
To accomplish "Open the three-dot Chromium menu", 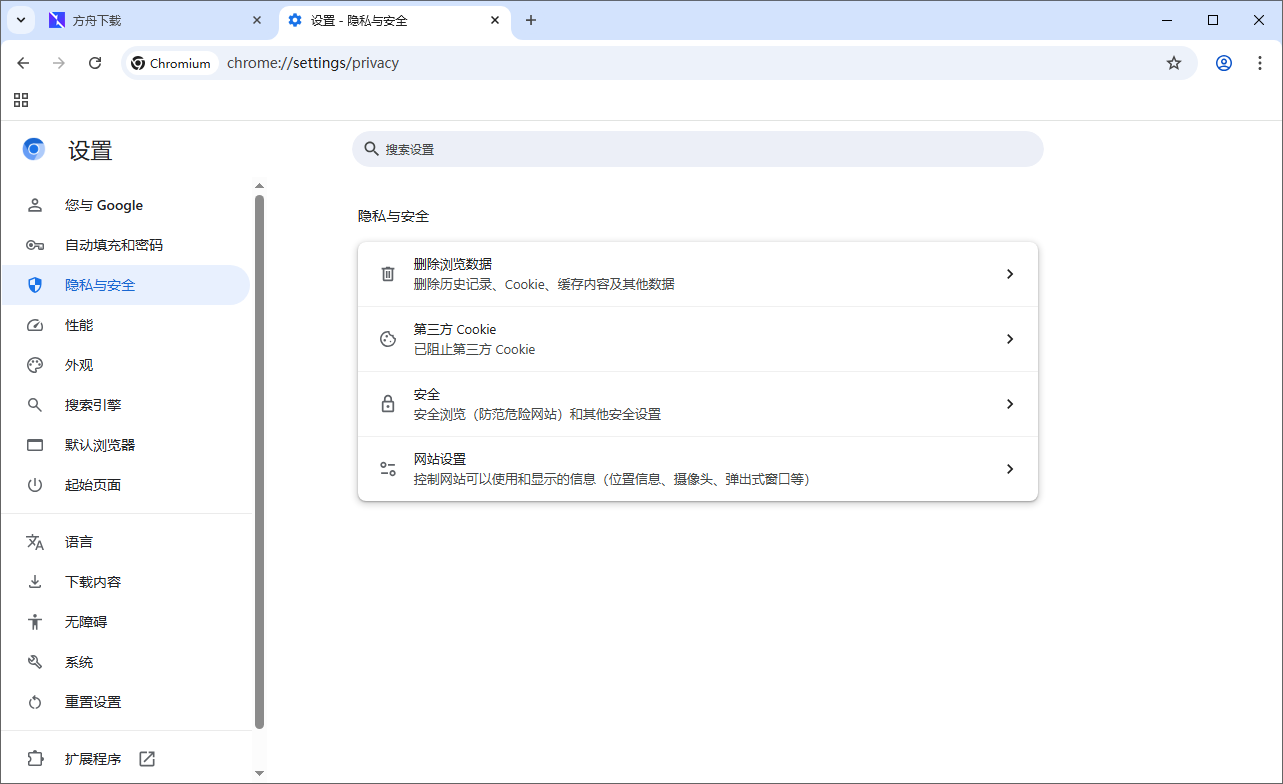I will click(1260, 62).
